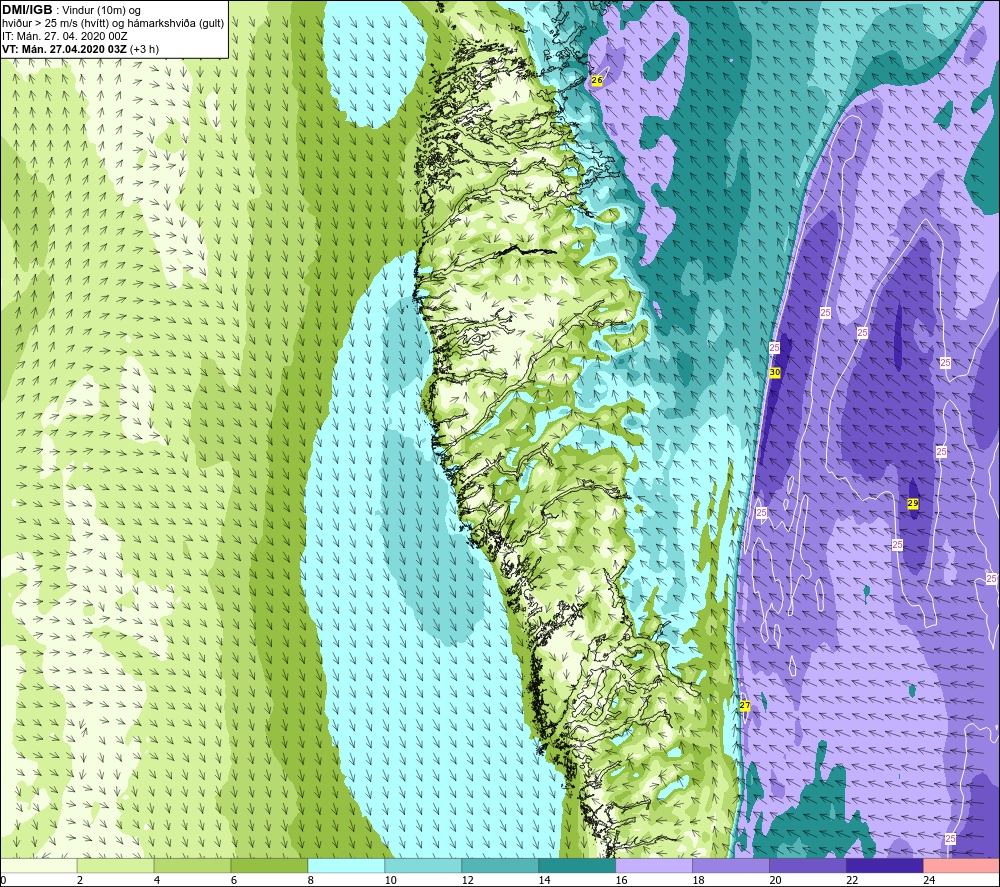Click the pale 0–2 m/s legend swatch
This screenshot has width=1000, height=887.
39,865
